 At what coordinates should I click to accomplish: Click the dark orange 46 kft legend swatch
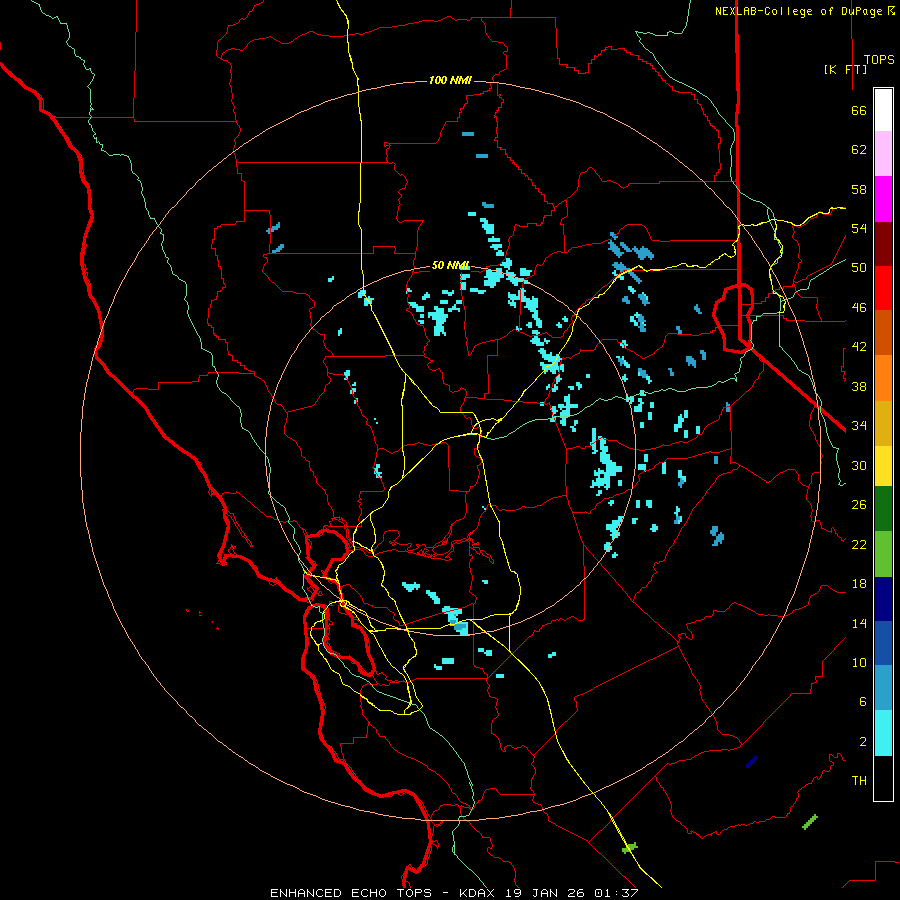click(x=883, y=332)
